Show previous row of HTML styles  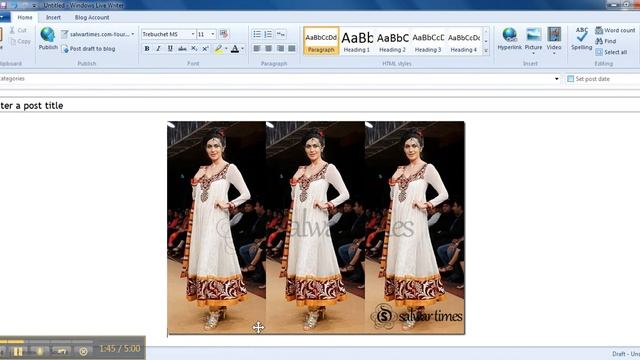tap(486, 31)
